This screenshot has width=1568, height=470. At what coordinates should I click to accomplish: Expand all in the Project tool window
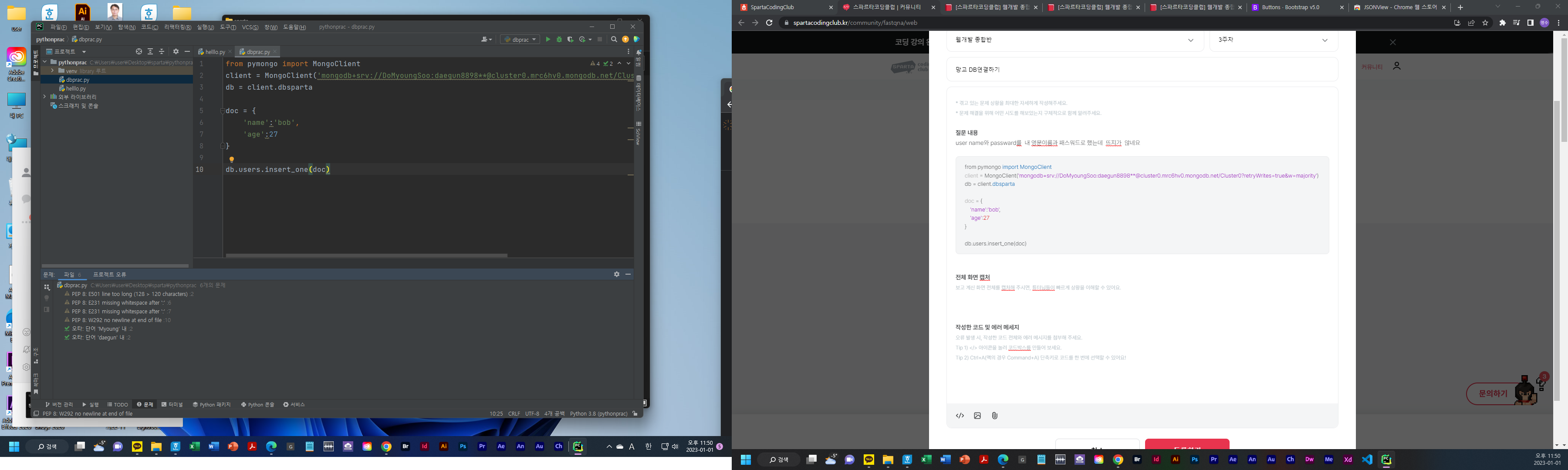tap(150, 52)
